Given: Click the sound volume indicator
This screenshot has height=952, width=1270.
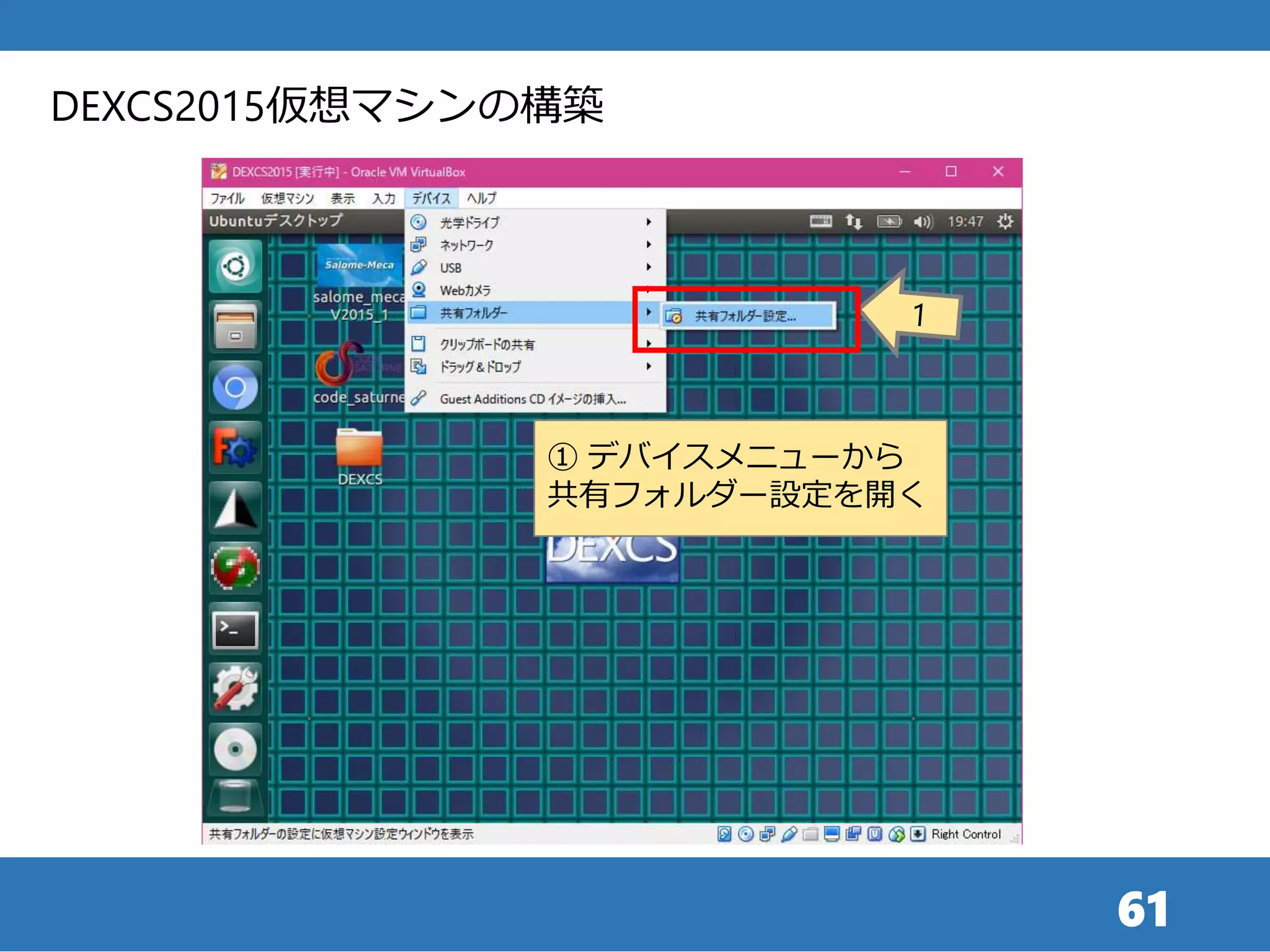Looking at the screenshot, I should coord(923,221).
